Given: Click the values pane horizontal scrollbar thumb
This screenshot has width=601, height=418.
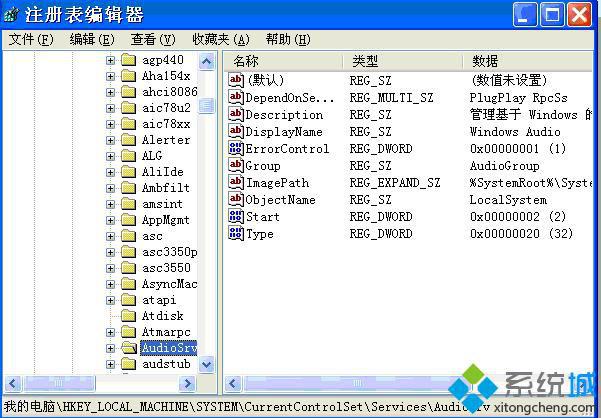Looking at the screenshot, I should (358, 383).
